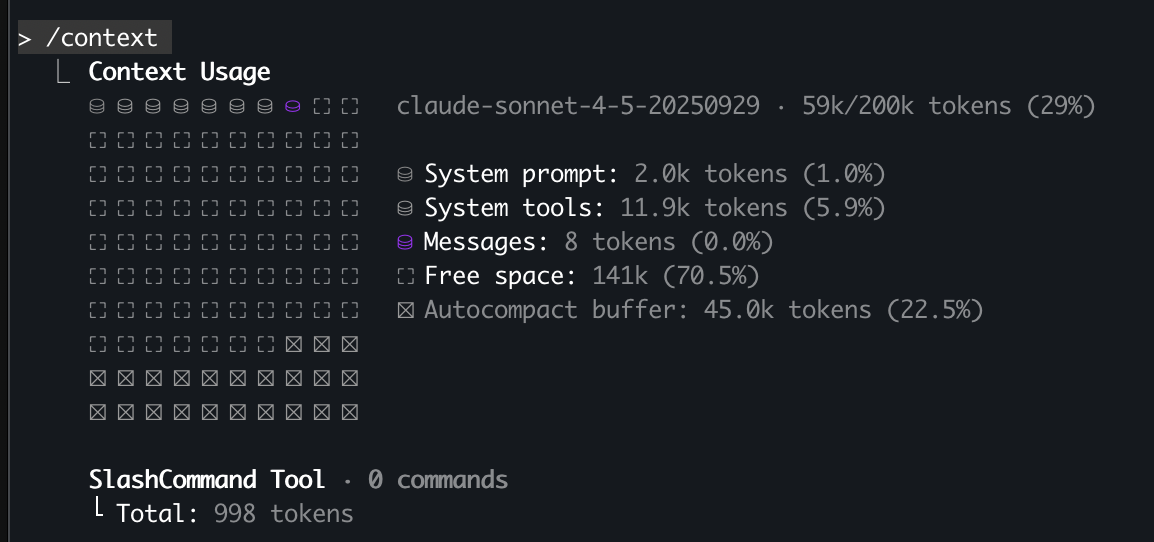1154x542 pixels.
Task: Select the SlashCommand Tool heading
Action: 207,480
